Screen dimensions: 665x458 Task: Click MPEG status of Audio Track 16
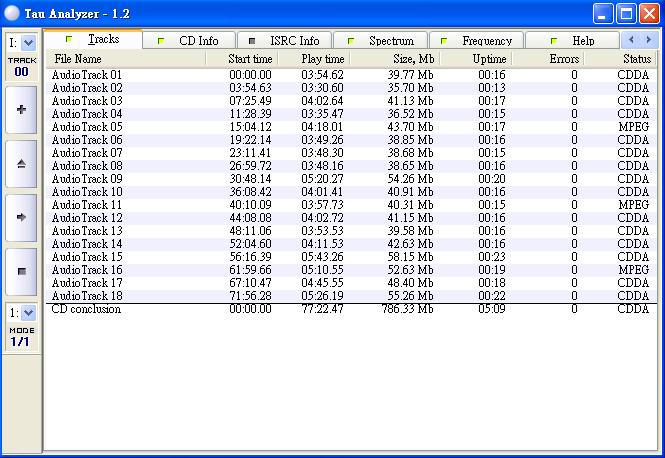coord(634,270)
